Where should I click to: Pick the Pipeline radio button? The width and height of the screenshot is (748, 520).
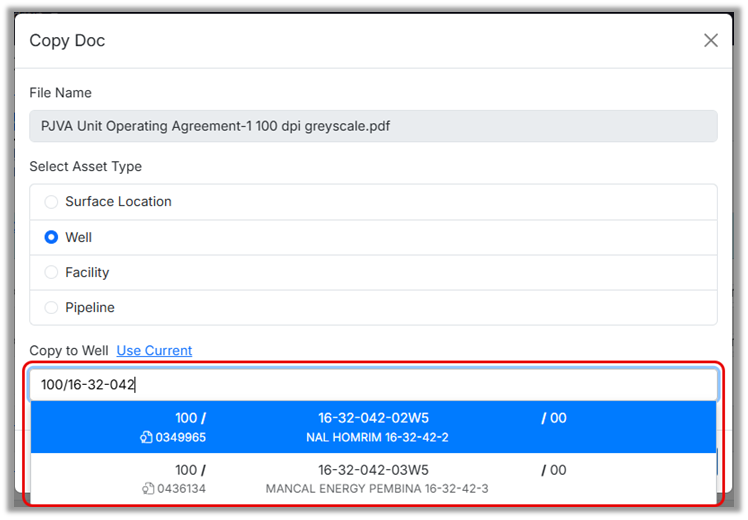pyautogui.click(x=51, y=308)
